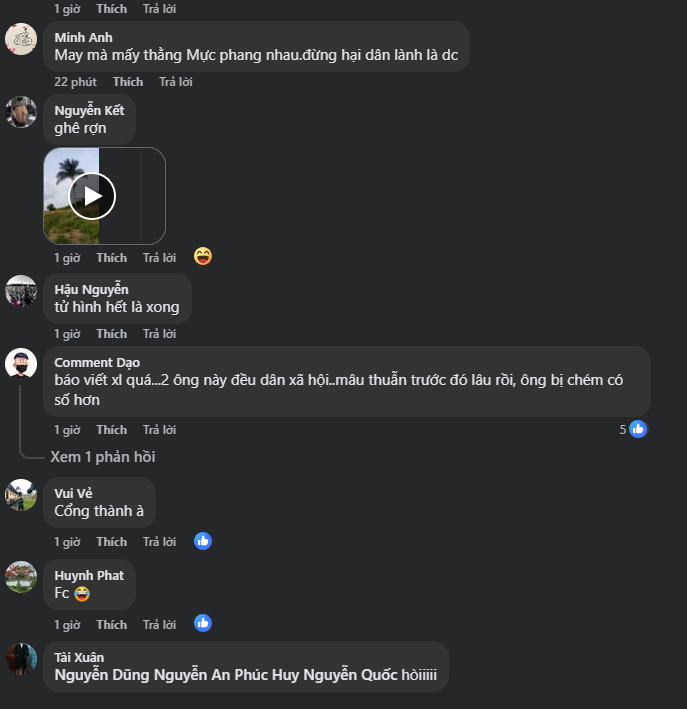Click the Haha reaction on Nguyễn Kết's comment
The height and width of the screenshot is (709, 687).
[203, 257]
